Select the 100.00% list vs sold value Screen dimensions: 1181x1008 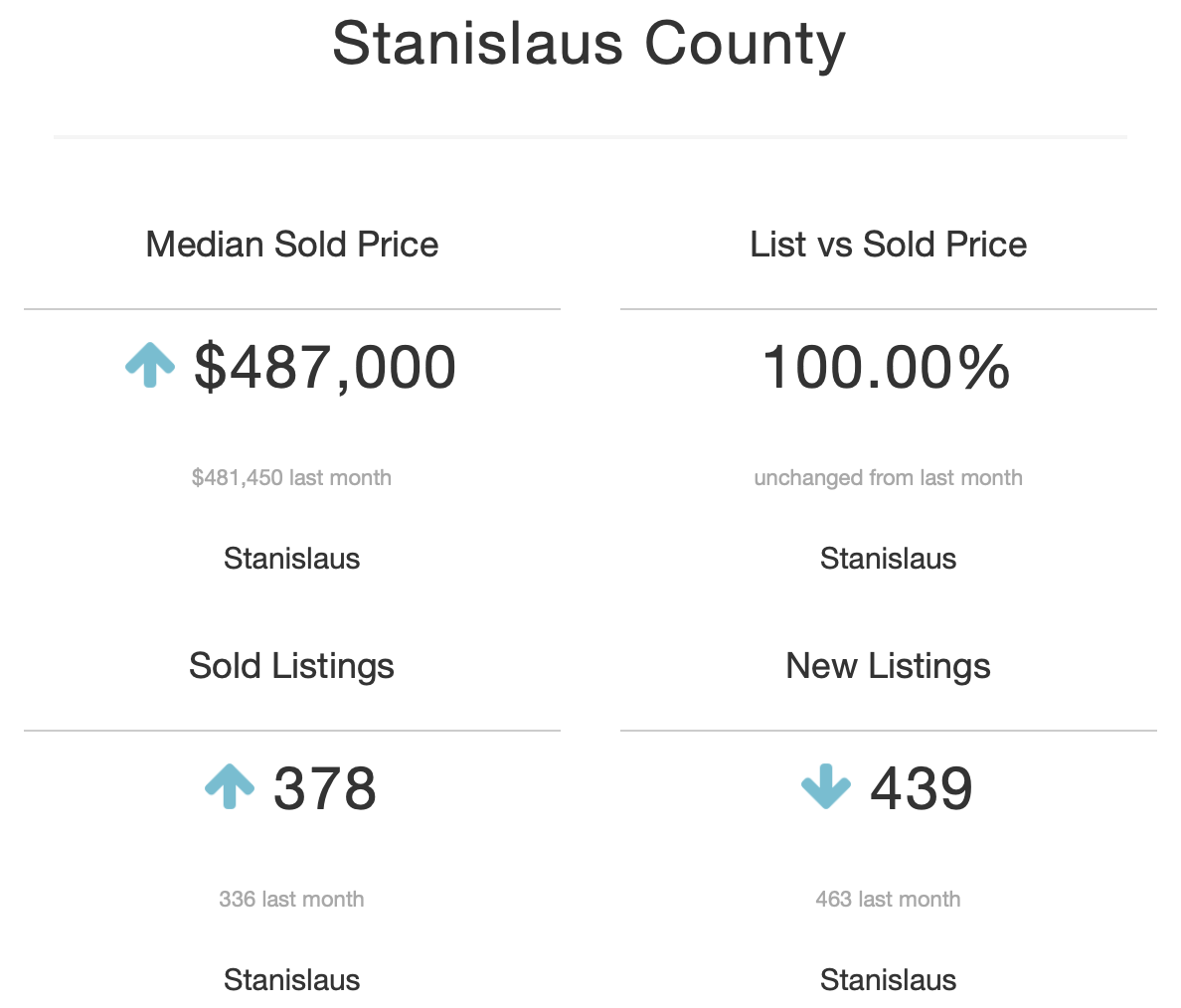click(x=887, y=367)
